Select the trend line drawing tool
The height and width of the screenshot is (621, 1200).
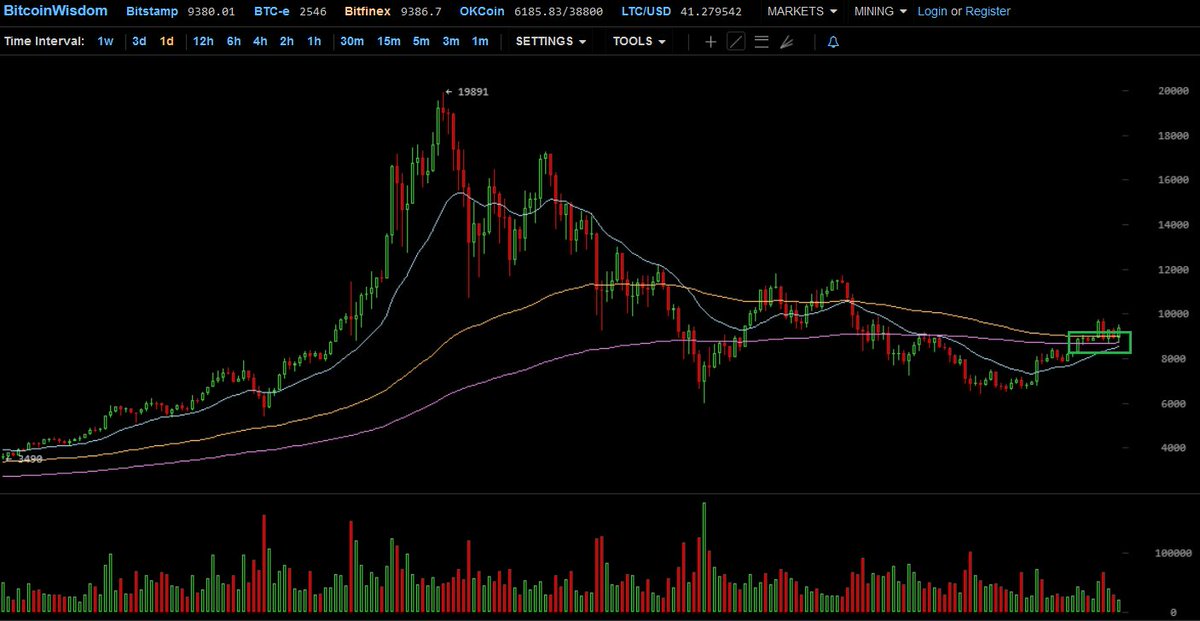click(x=737, y=41)
